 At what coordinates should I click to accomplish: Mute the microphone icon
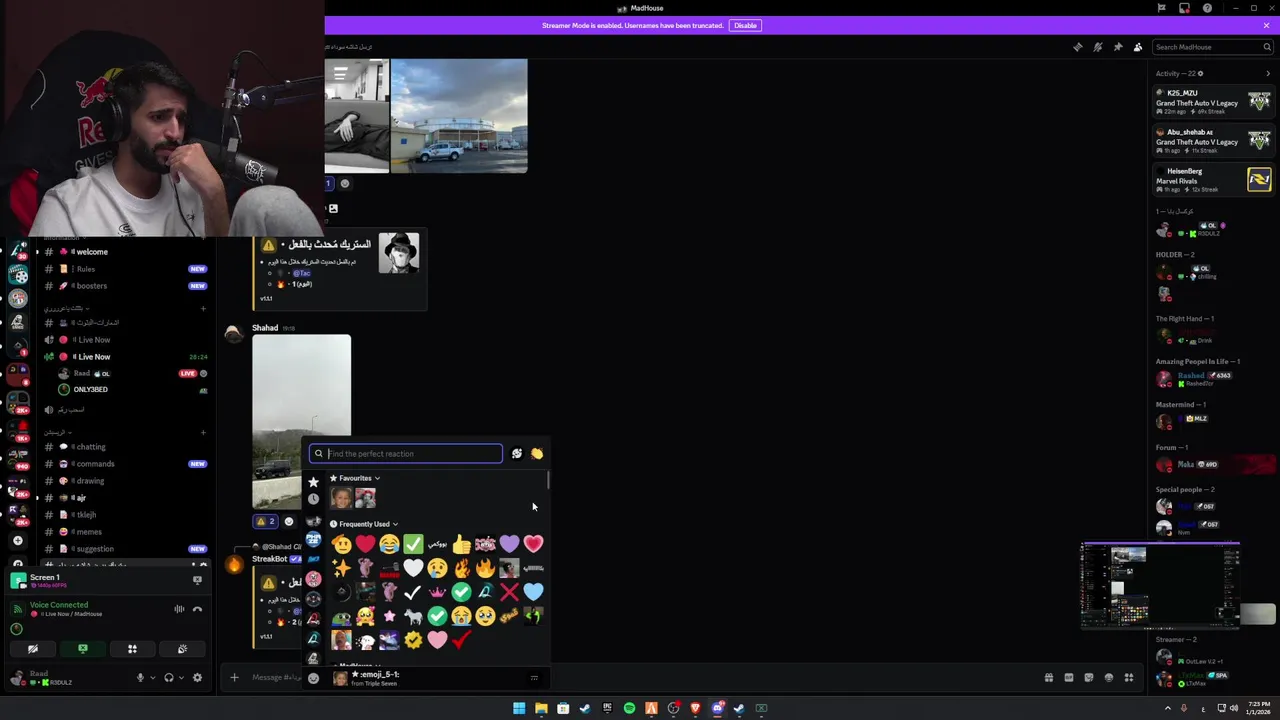pos(140,678)
